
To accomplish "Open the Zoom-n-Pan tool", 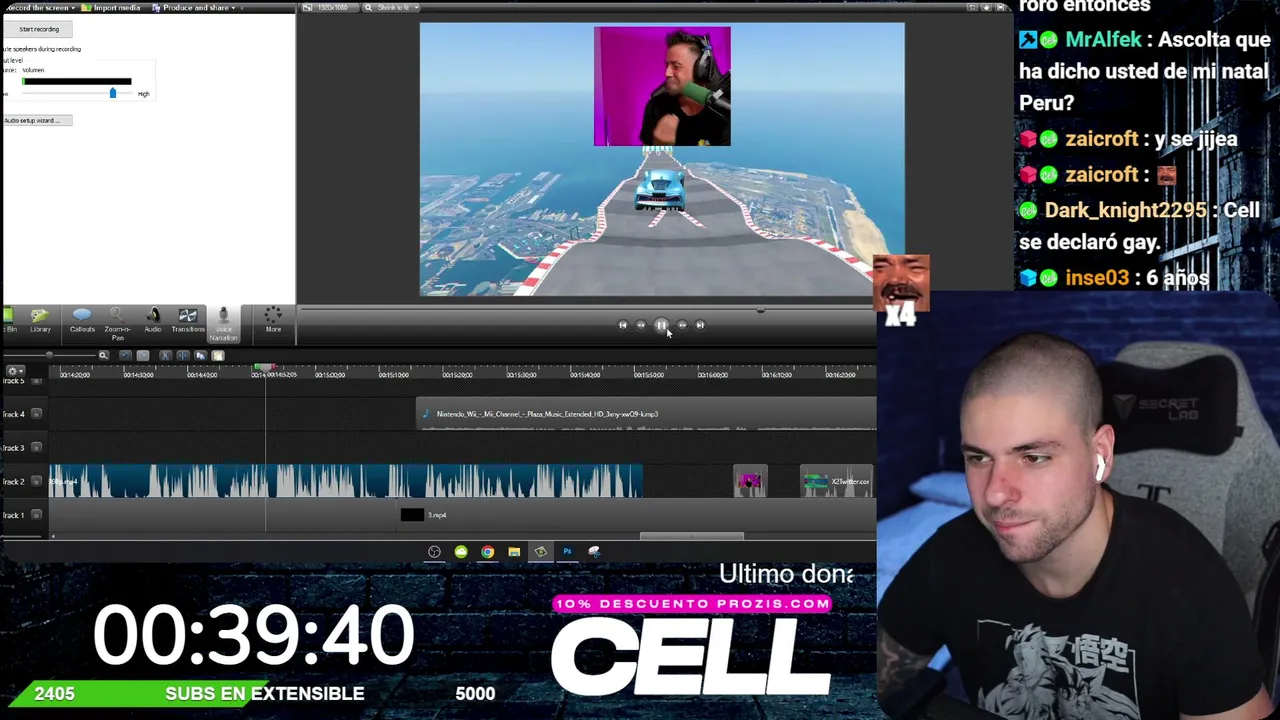I will coord(117,323).
